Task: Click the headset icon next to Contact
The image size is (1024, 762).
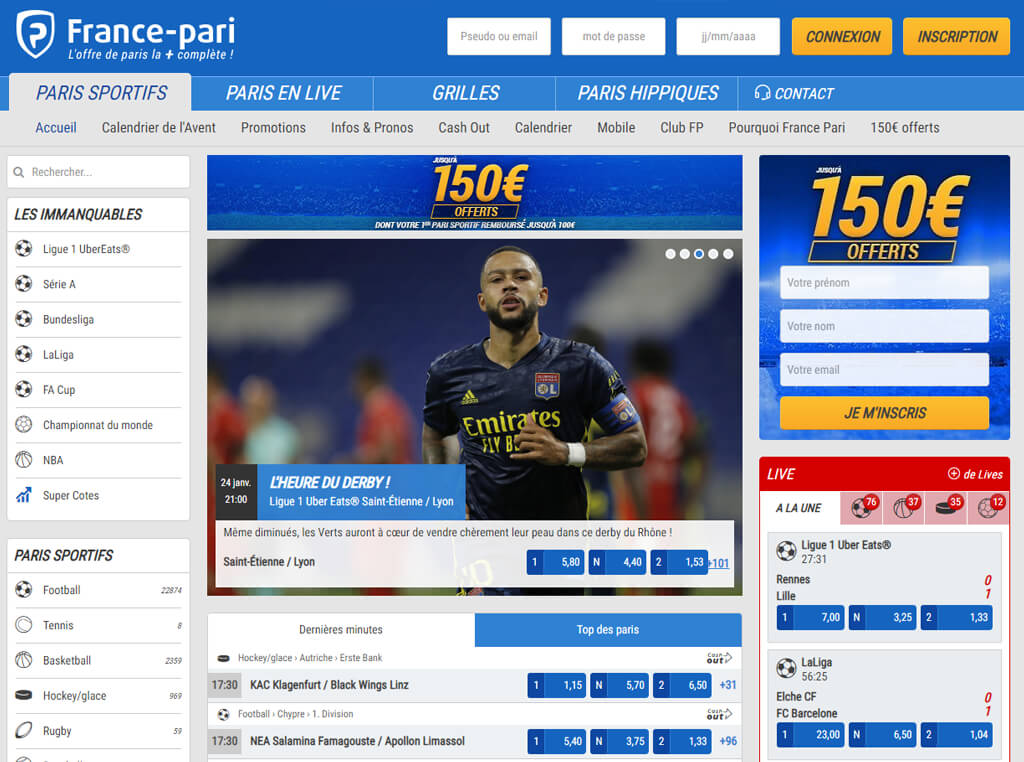Action: (762, 93)
